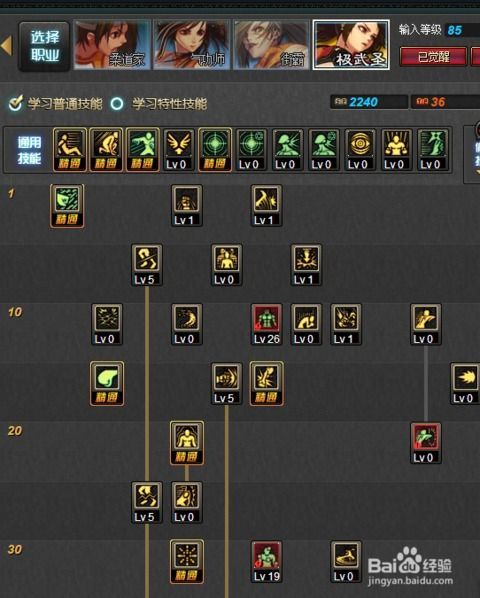Select the 气功师 class portrait
Image resolution: width=480 pixels, height=598 pixels.
(192, 45)
